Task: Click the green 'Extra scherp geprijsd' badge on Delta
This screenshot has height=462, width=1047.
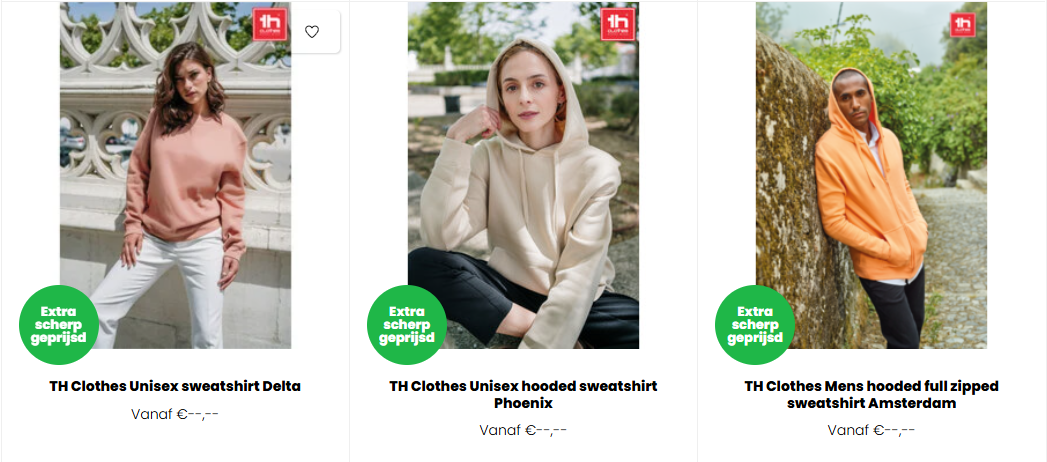Action: click(58, 325)
